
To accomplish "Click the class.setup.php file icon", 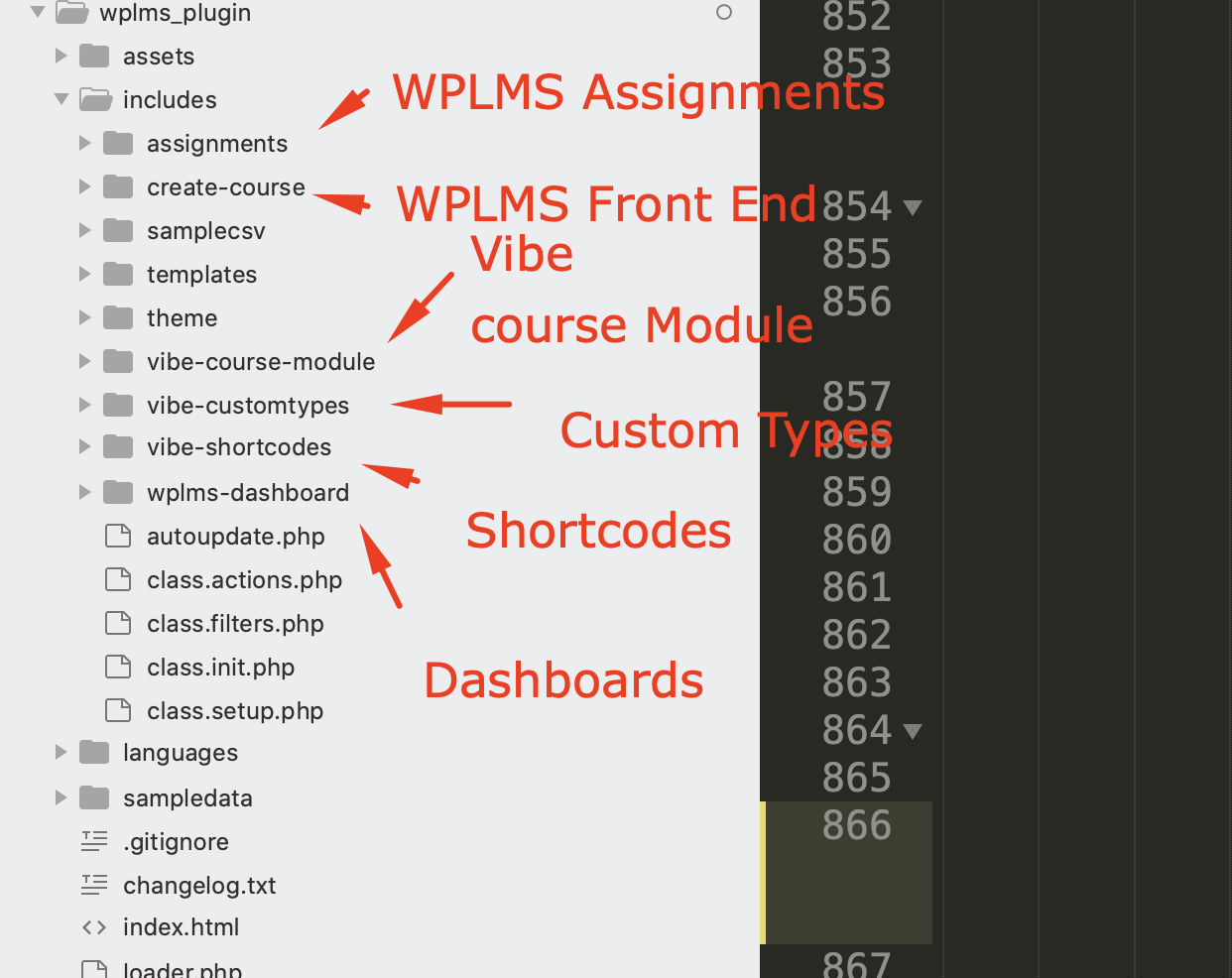I will point(118,711).
